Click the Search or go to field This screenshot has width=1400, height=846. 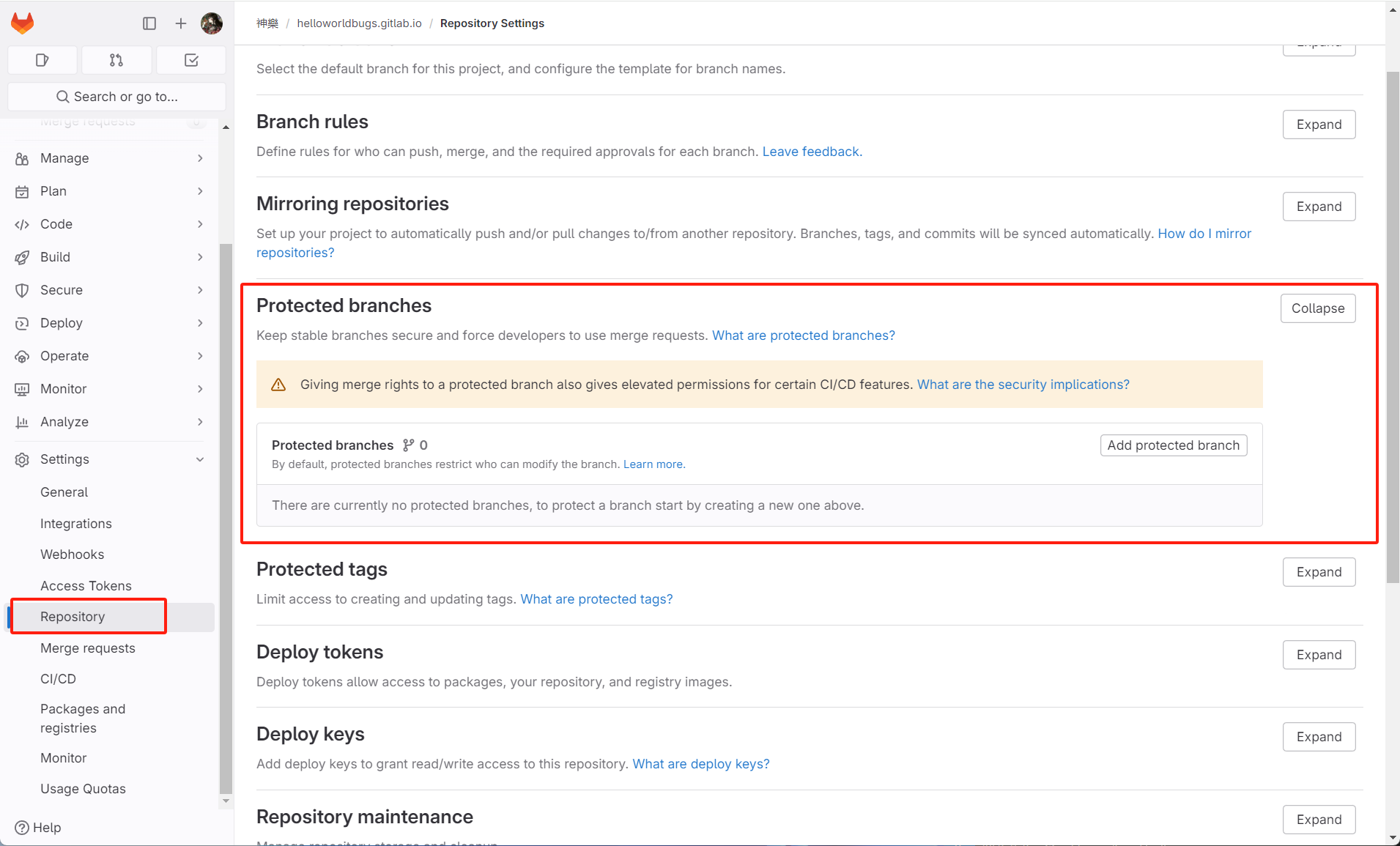pos(117,97)
